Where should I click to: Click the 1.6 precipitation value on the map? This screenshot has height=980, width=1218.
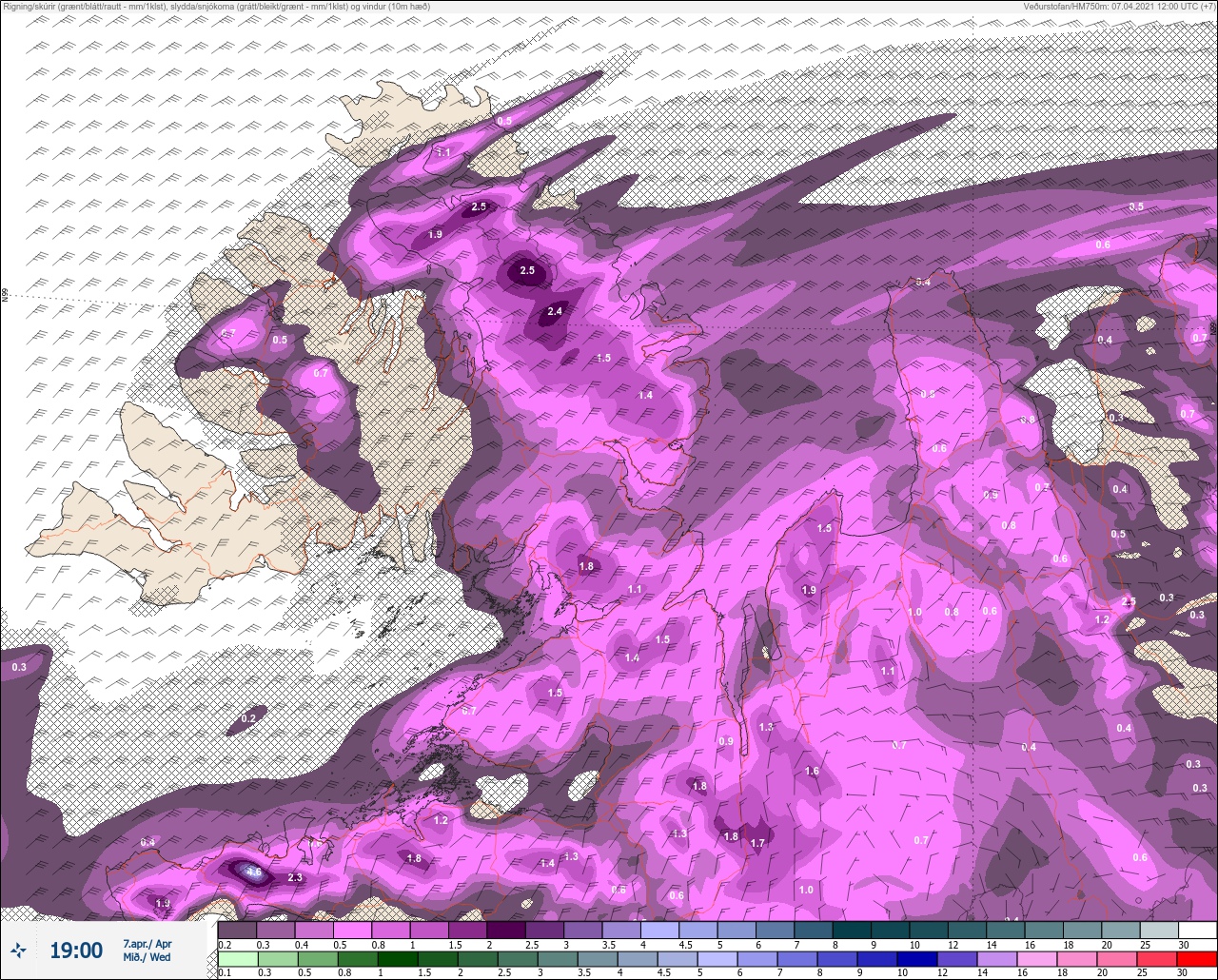coord(812,771)
